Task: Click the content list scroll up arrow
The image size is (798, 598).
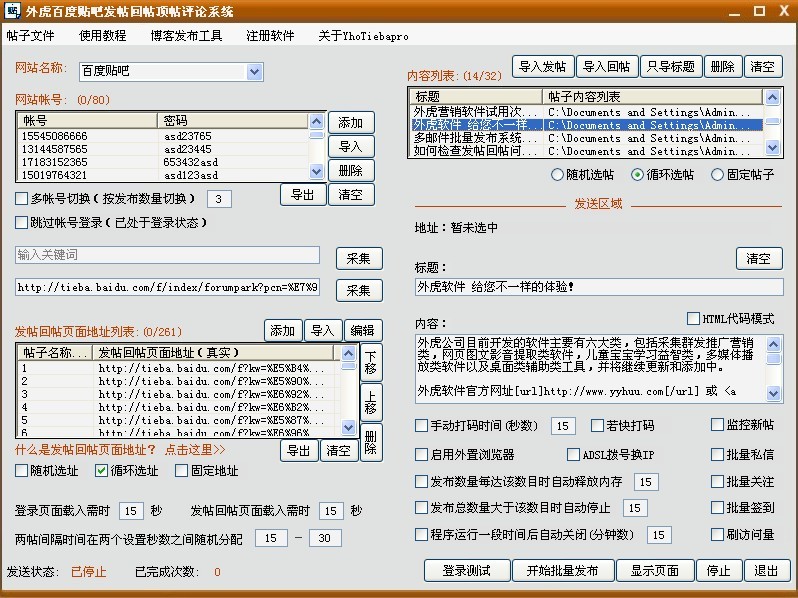Action: point(773,97)
